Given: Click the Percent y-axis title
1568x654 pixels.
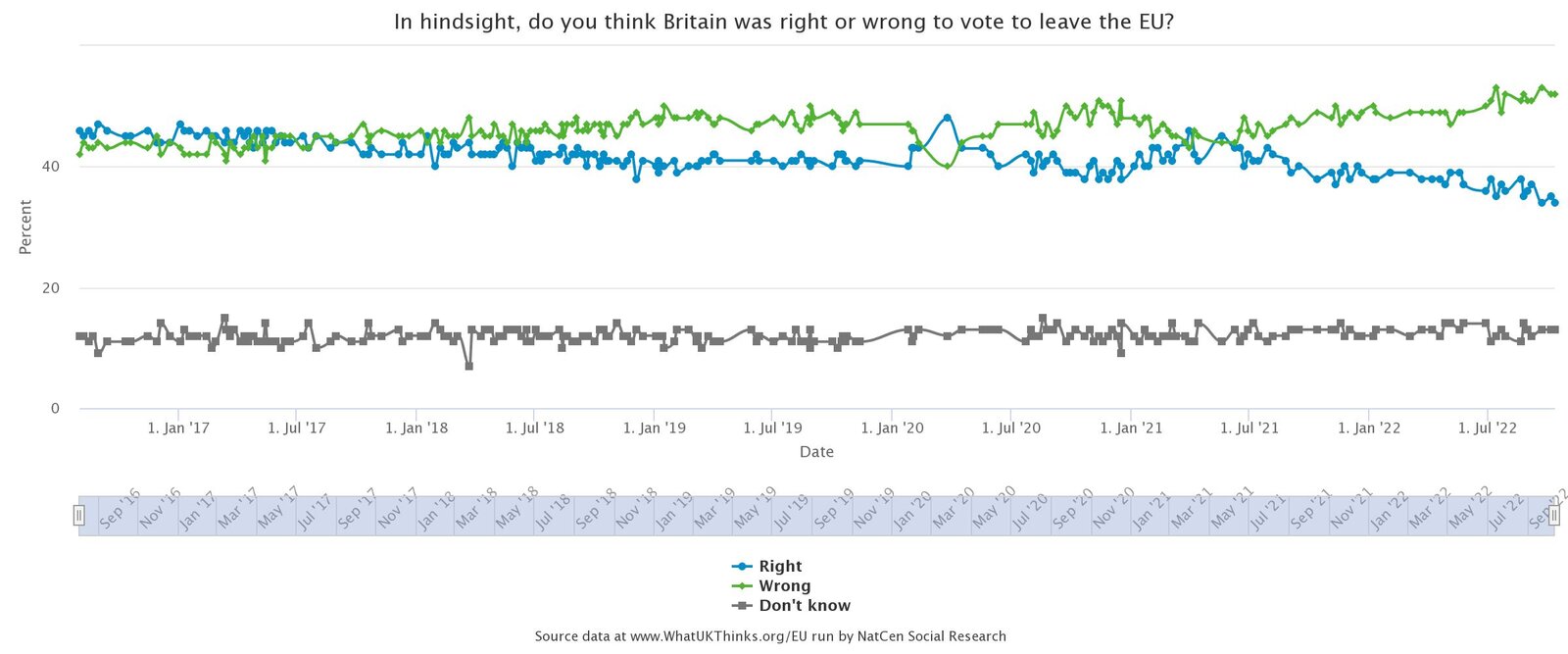Looking at the screenshot, I should point(26,227).
